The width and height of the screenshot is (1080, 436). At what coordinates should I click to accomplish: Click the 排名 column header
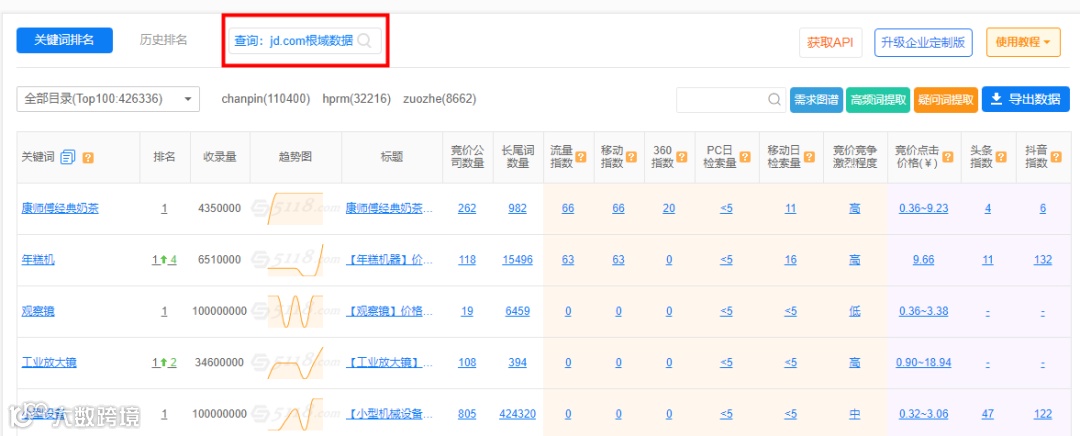[x=164, y=157]
